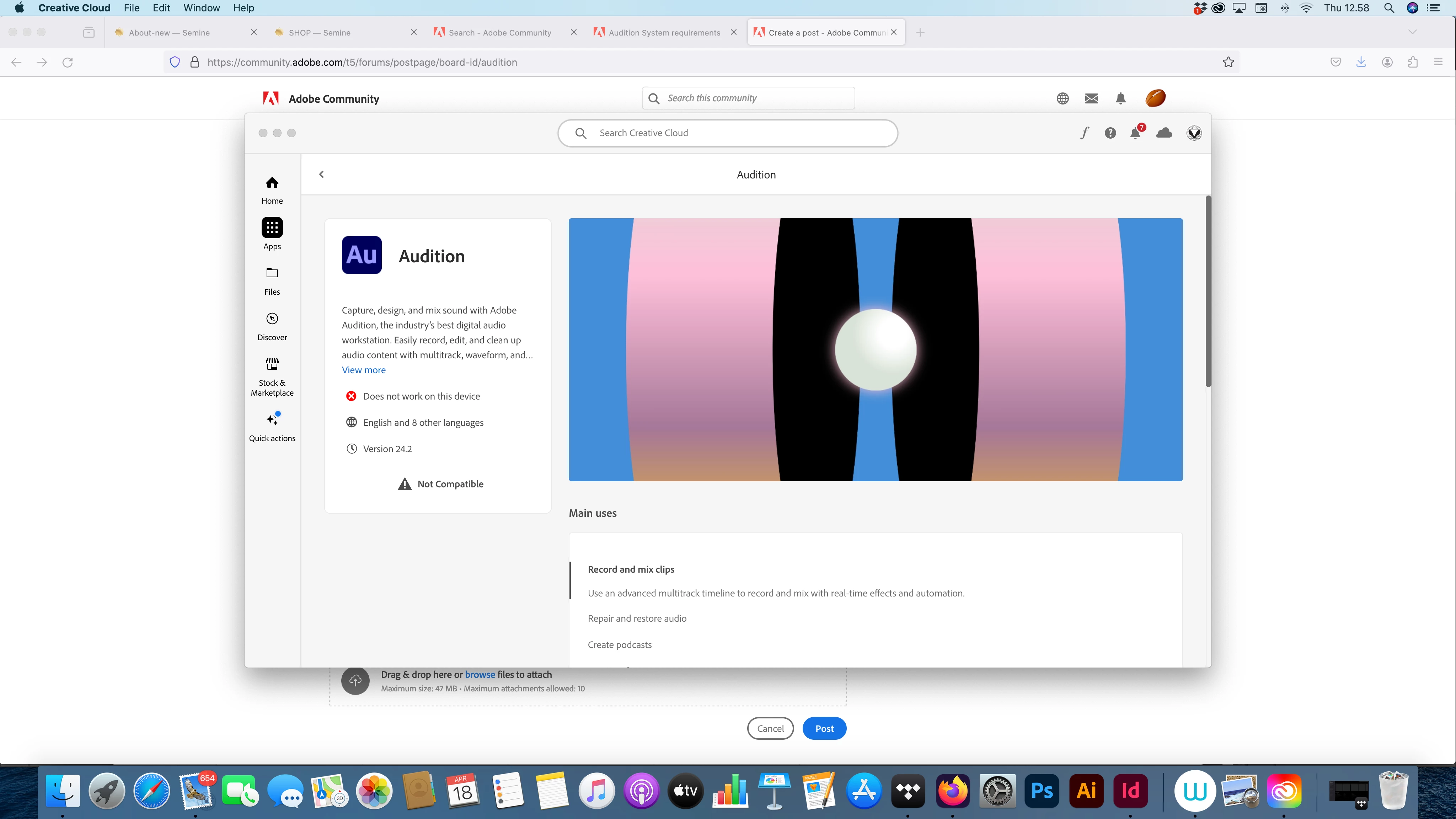1456x819 pixels.
Task: Open the Files section in sidebar
Action: [272, 280]
